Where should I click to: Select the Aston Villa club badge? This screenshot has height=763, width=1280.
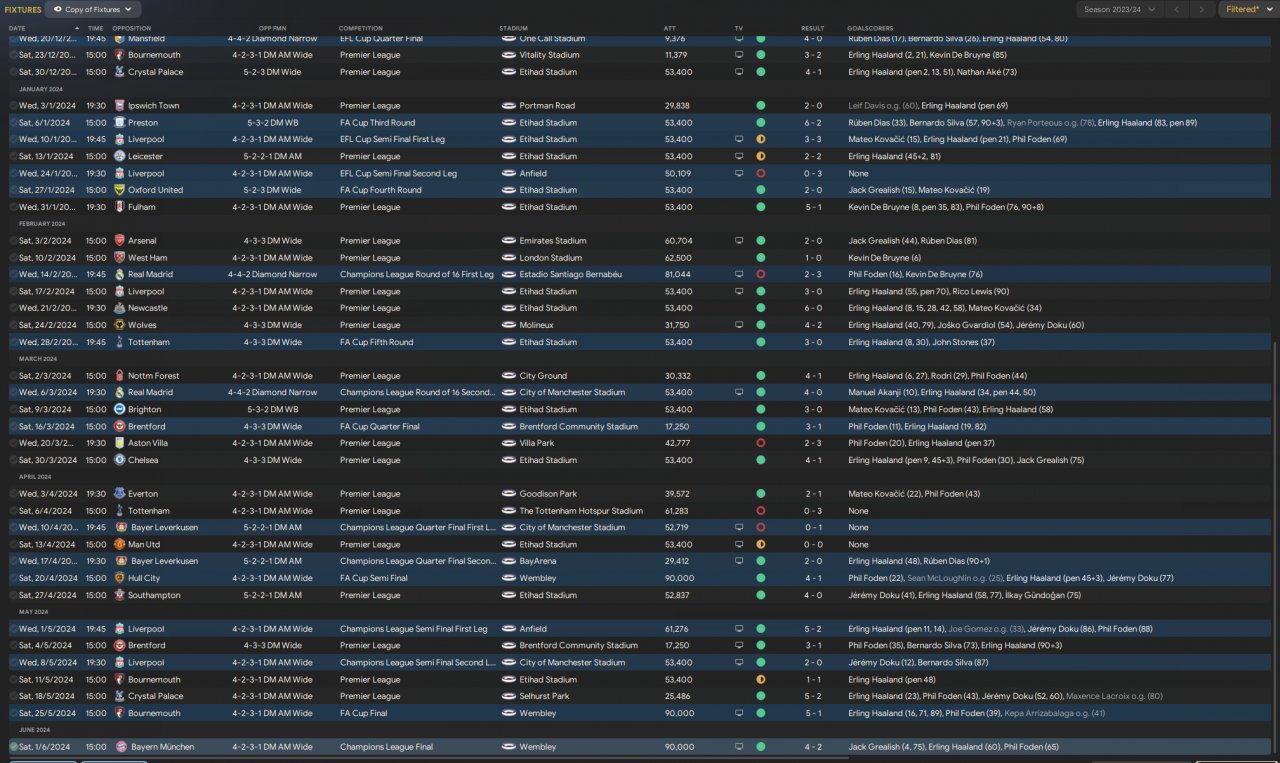(119, 443)
